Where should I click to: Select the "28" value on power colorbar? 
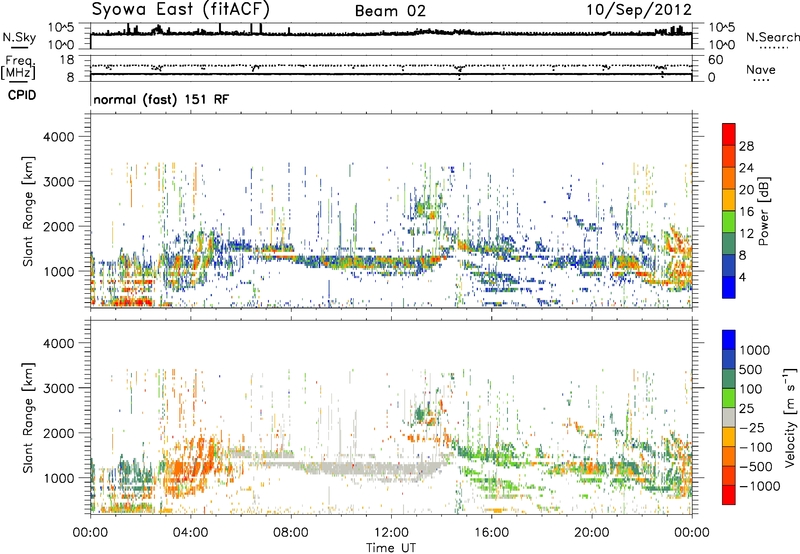tap(746, 146)
